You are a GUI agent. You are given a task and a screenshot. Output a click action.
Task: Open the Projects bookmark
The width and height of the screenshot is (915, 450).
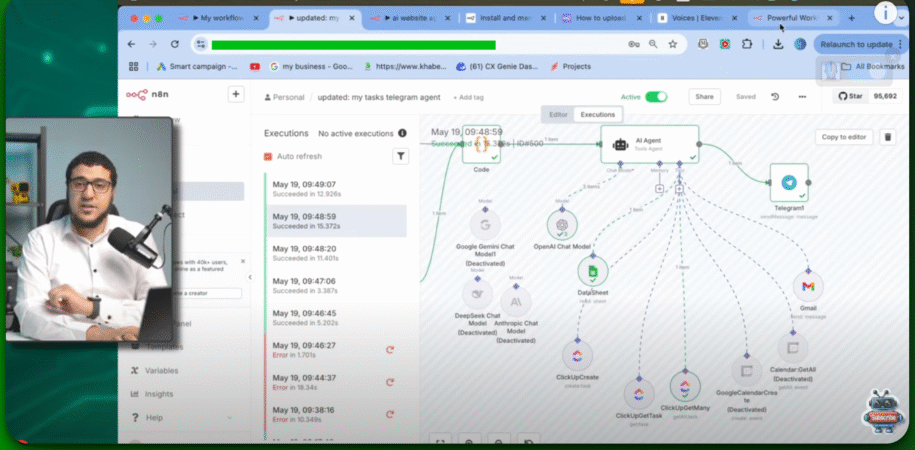point(571,67)
